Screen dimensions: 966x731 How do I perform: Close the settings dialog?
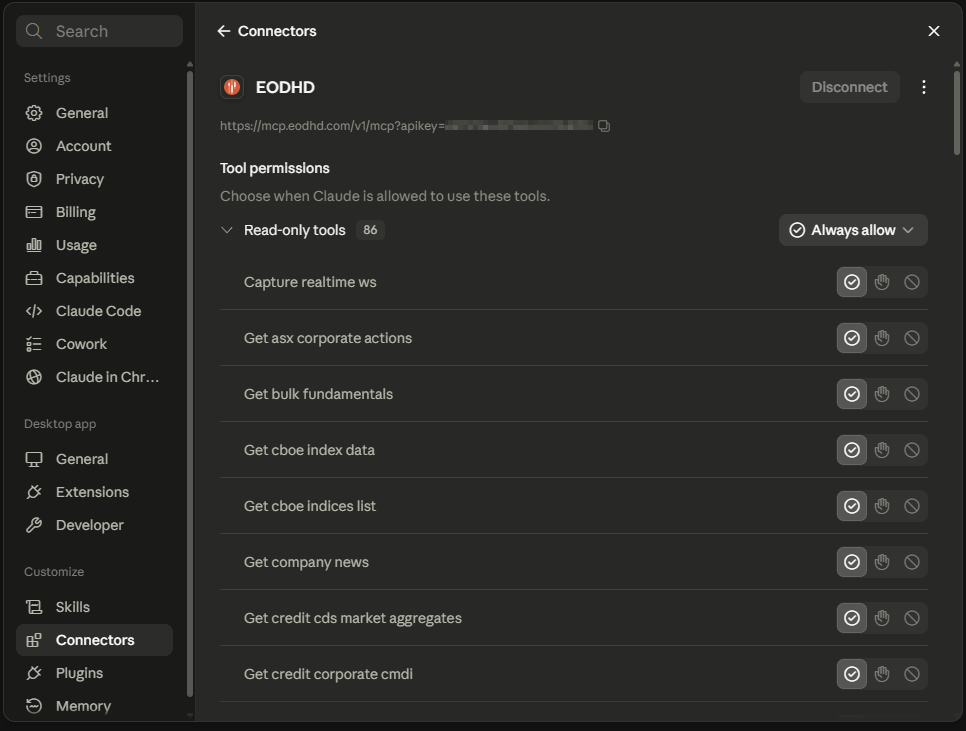(934, 31)
